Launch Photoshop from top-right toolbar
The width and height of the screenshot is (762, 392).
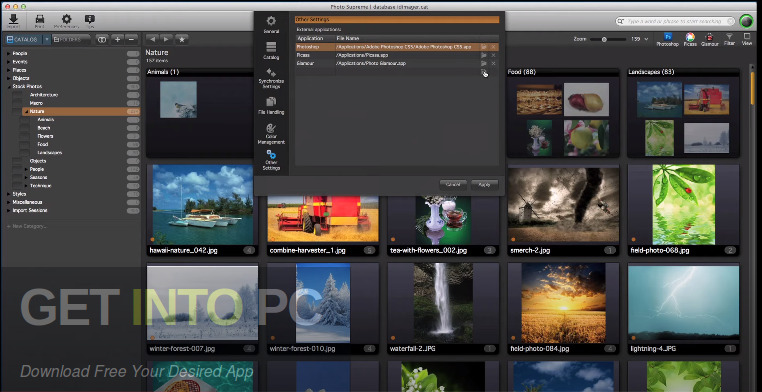[667, 39]
